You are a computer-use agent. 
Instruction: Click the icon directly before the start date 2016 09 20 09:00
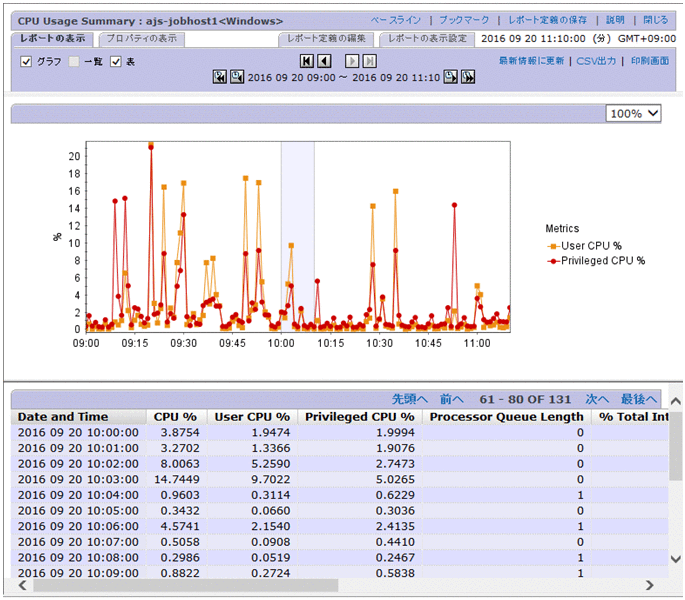click(236, 77)
